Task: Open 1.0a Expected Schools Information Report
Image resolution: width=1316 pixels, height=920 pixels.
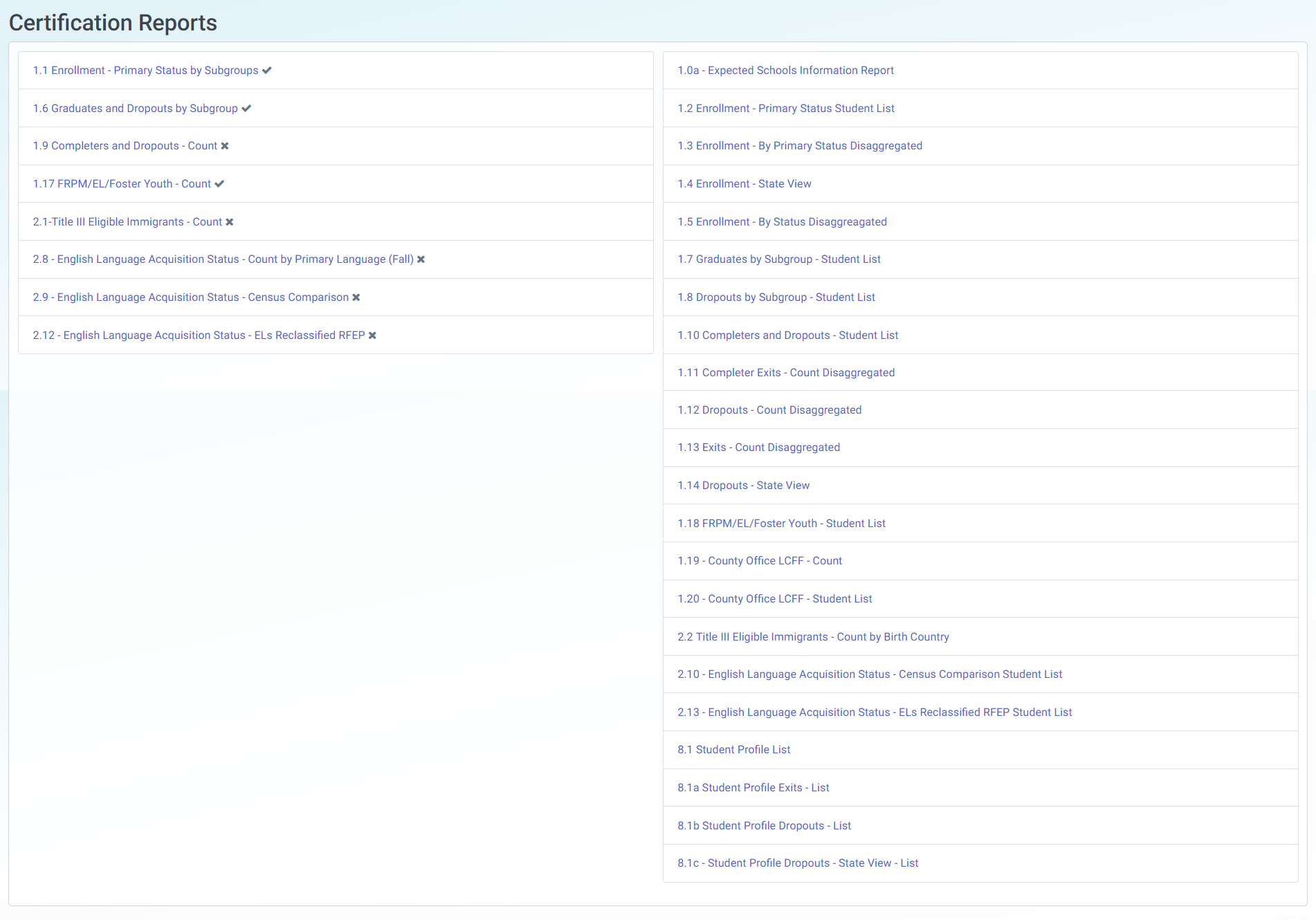Action: (x=785, y=71)
